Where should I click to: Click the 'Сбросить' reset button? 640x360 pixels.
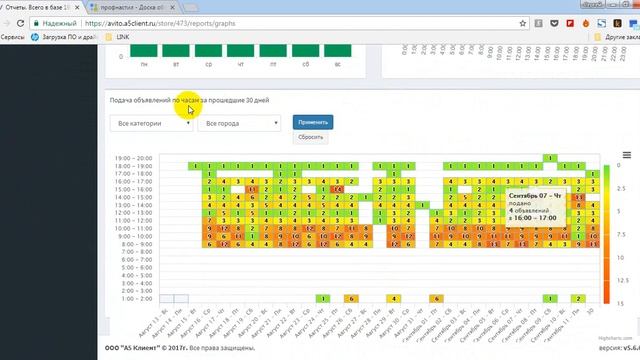click(x=310, y=137)
